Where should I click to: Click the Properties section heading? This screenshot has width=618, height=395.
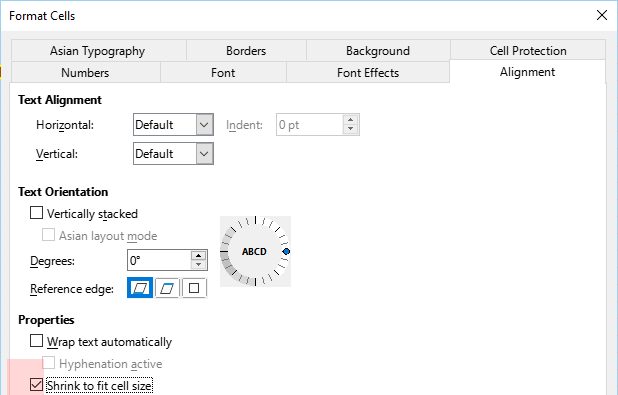pyautogui.click(x=46, y=320)
